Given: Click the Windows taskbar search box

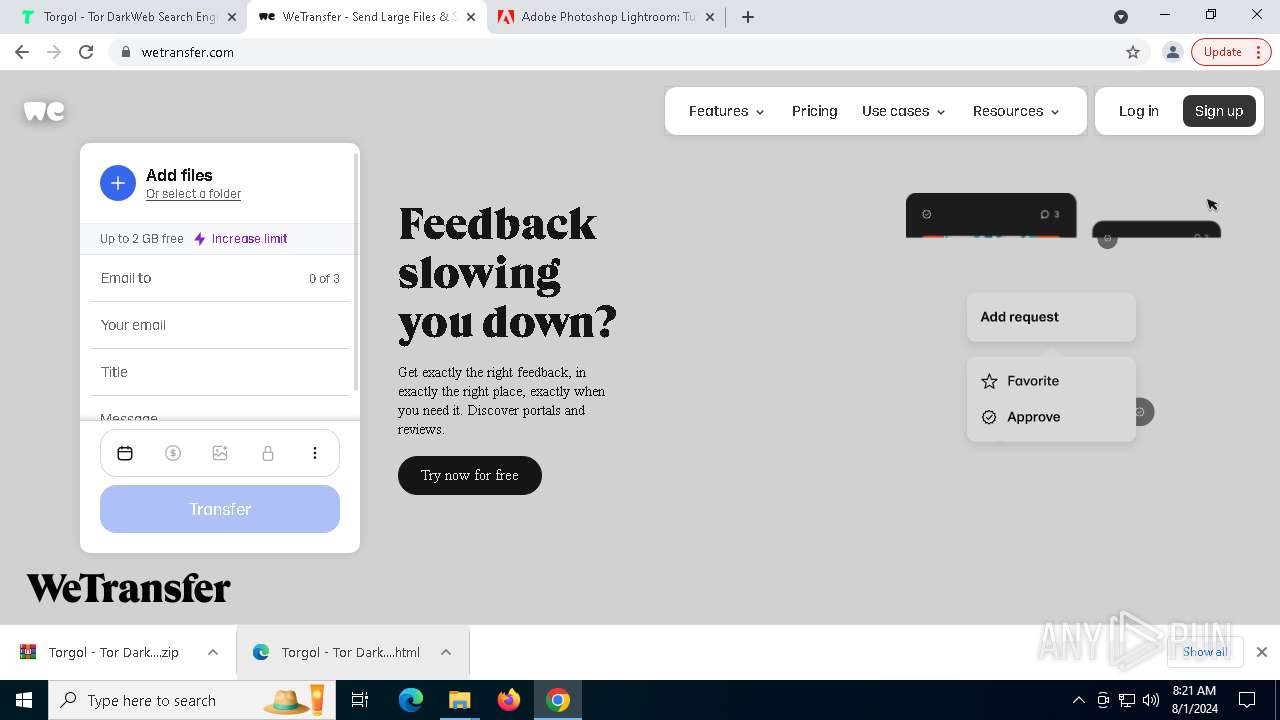Looking at the screenshot, I should [190, 700].
